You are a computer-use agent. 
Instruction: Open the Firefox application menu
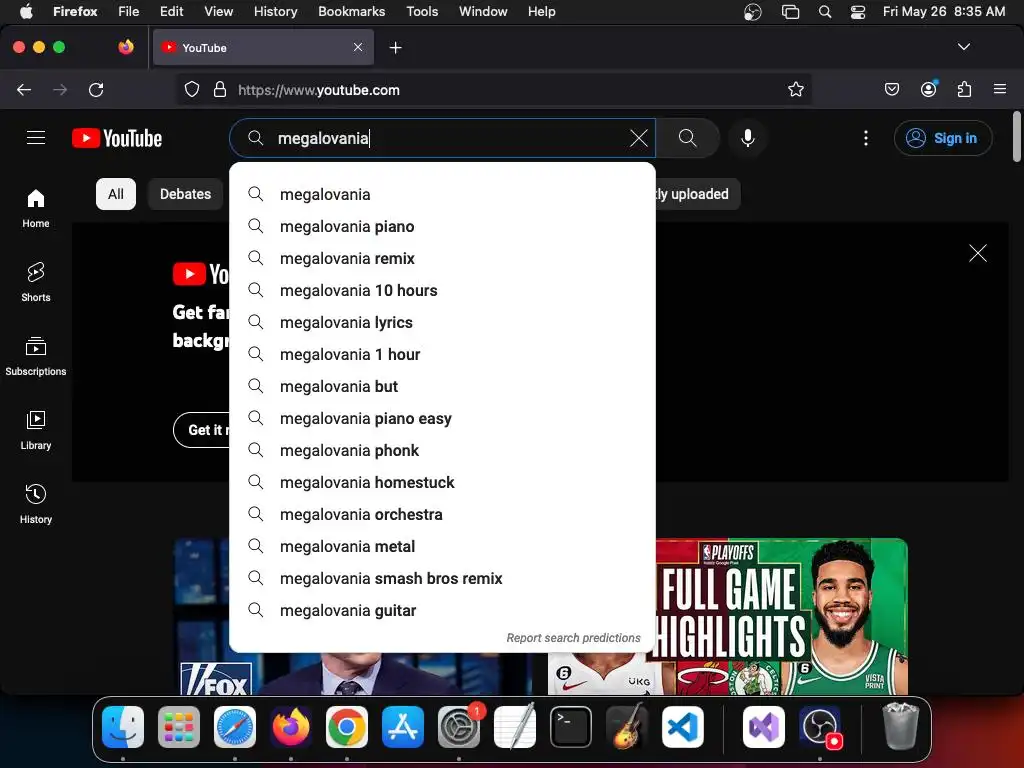tap(999, 89)
